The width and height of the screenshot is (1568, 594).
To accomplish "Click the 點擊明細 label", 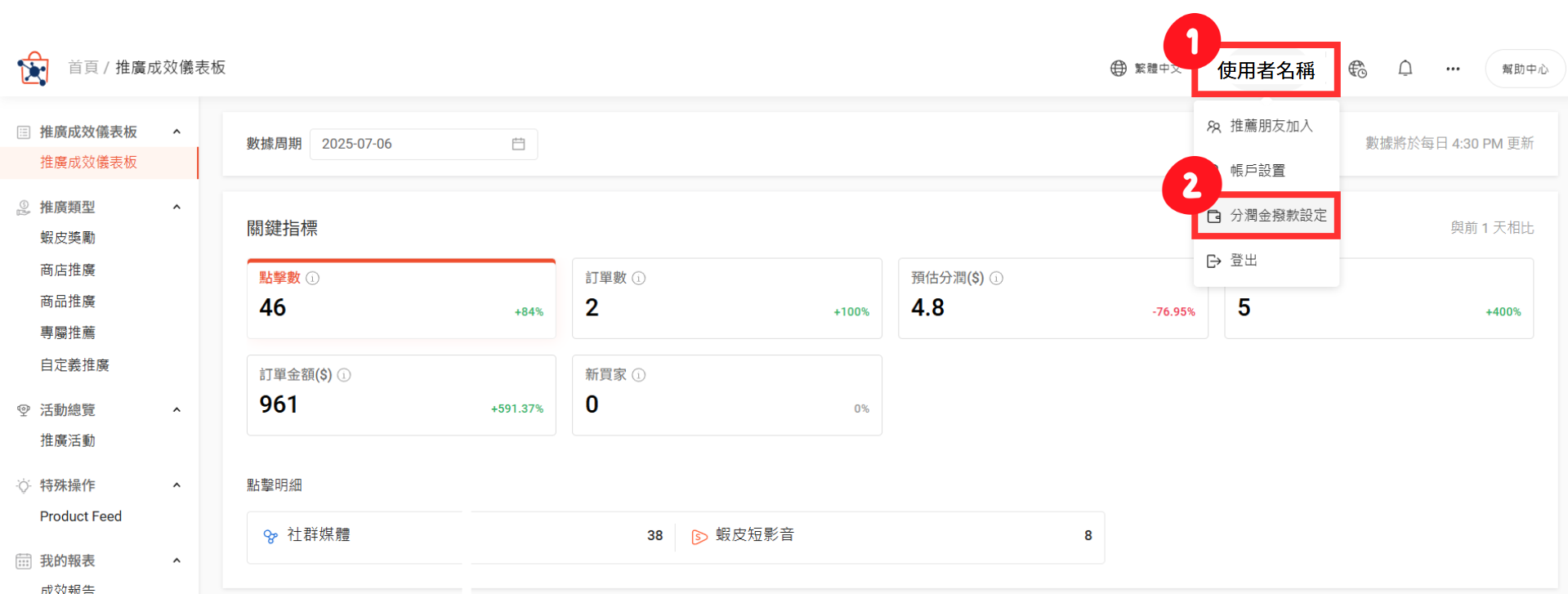I will [275, 485].
